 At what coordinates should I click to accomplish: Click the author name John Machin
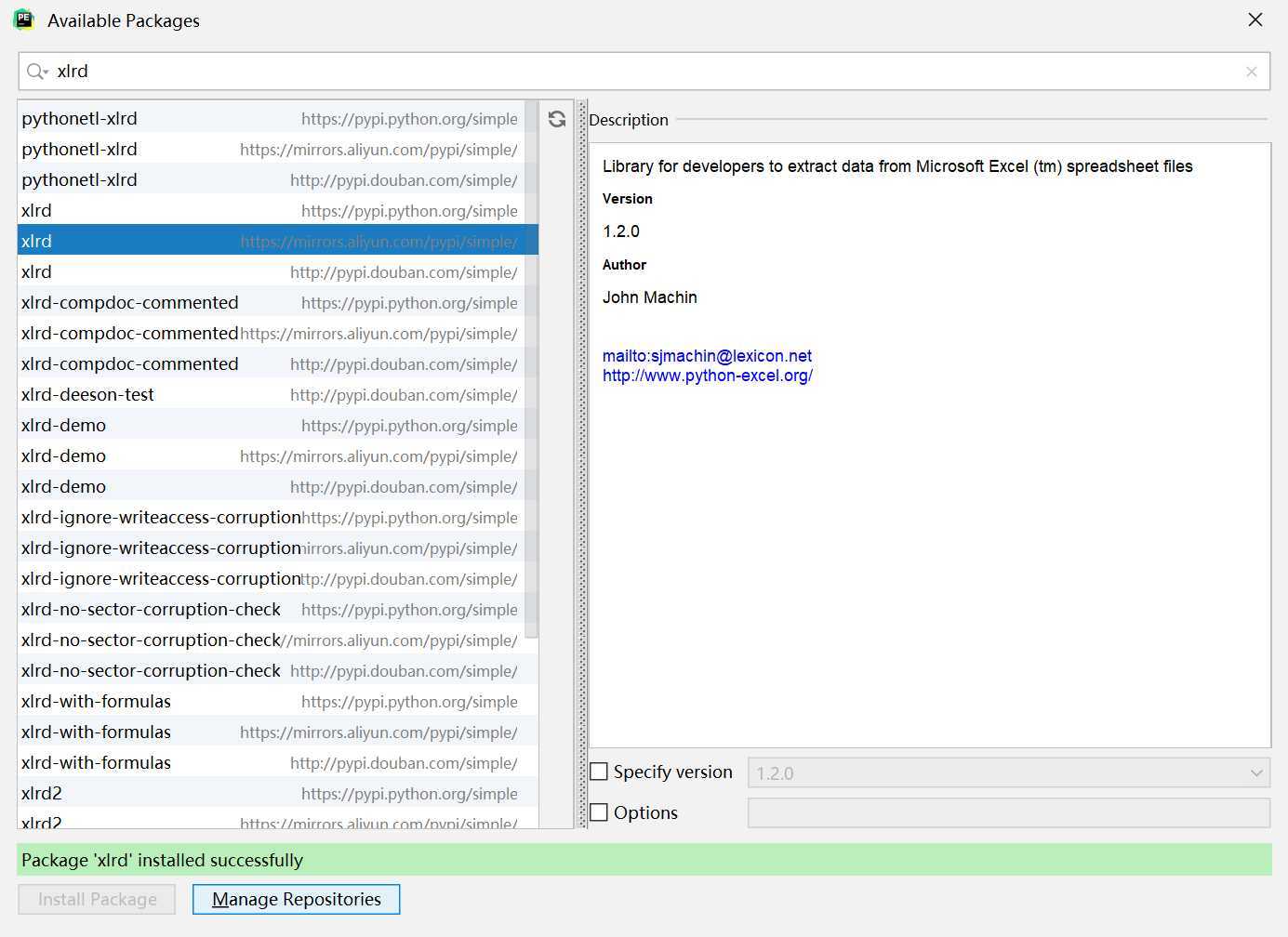click(x=649, y=297)
